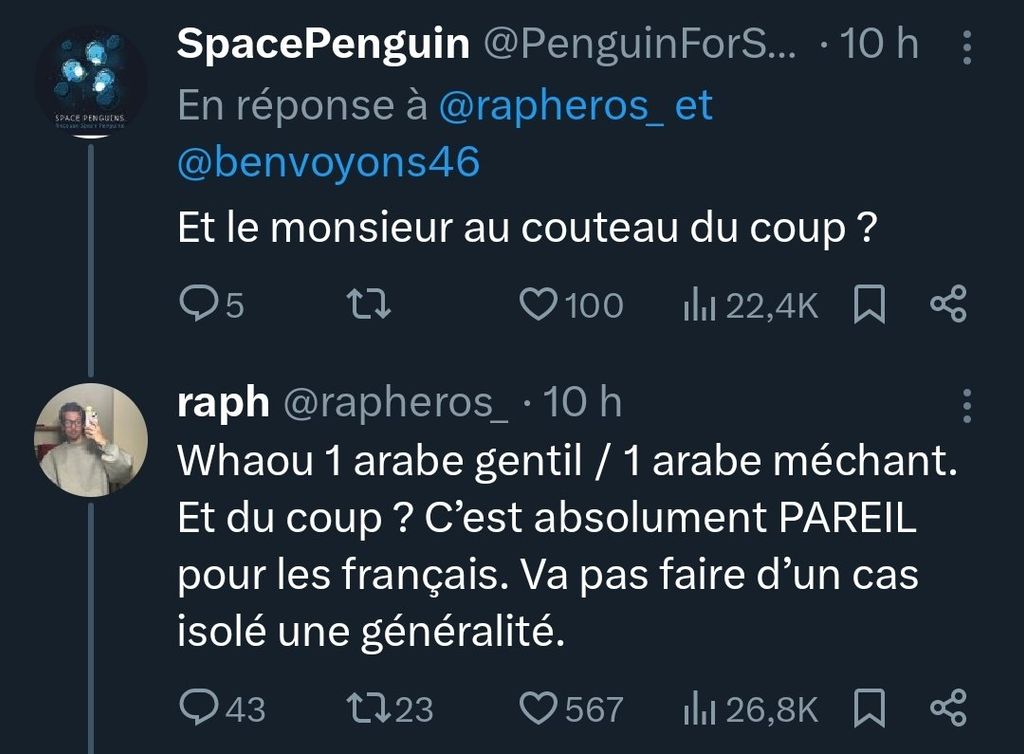The height and width of the screenshot is (754, 1024).
Task: Bookmark SpacePenguin's tweet
Action: tap(869, 305)
